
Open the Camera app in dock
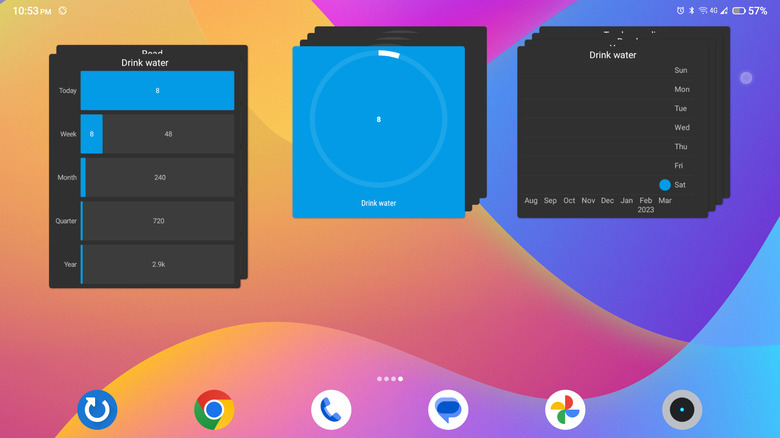point(682,410)
